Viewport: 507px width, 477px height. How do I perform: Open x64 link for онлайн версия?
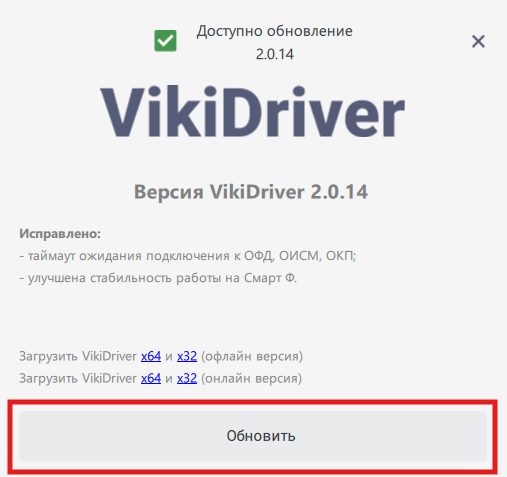tap(151, 378)
